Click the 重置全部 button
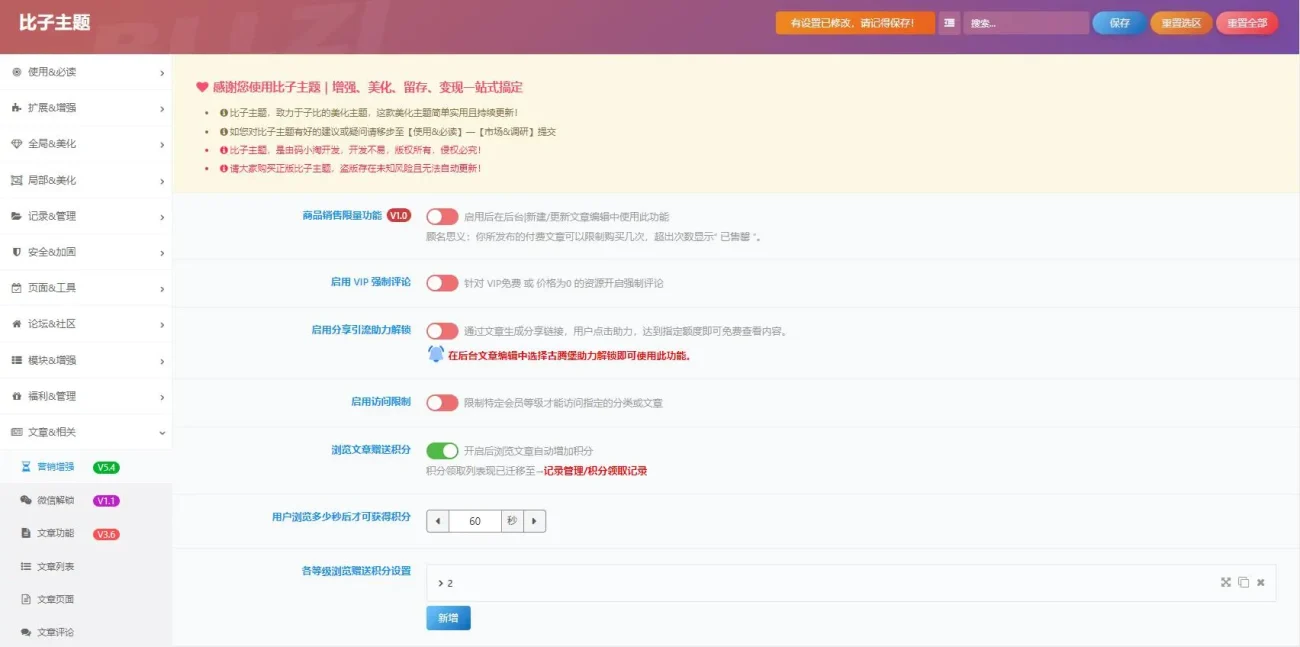This screenshot has width=1300, height=647. pyautogui.click(x=1247, y=23)
